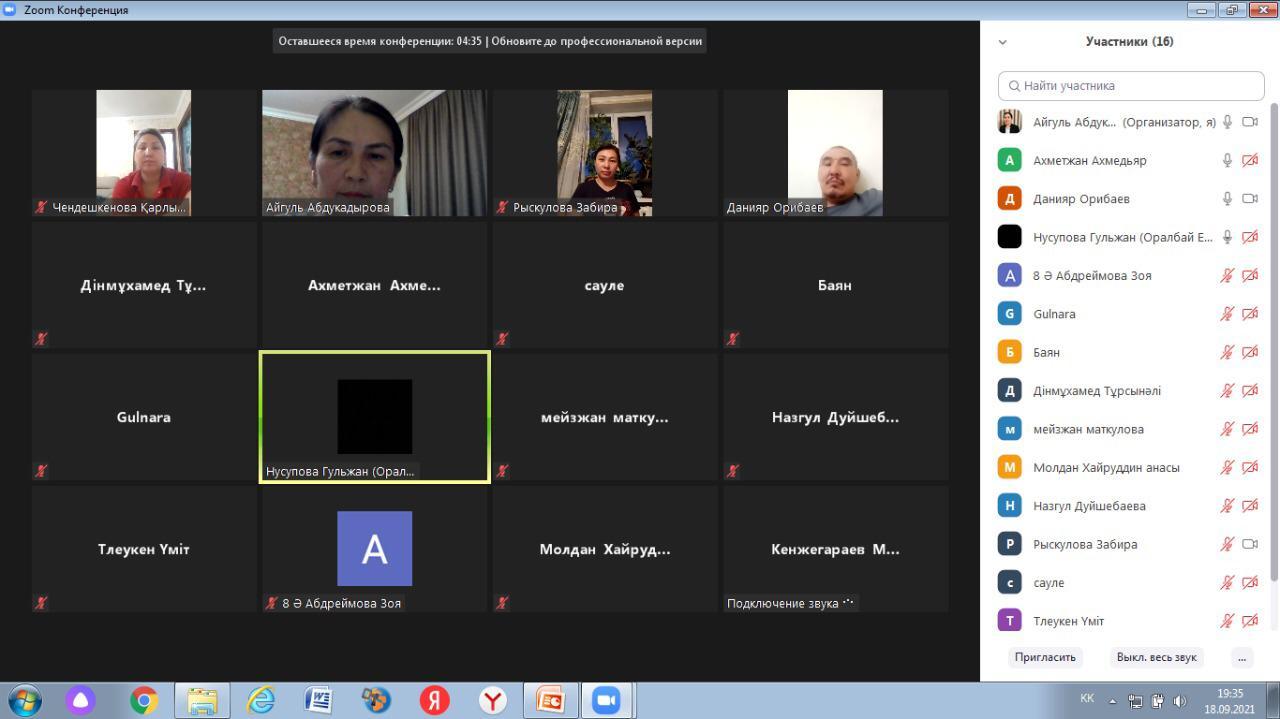Click camera icon next to Данияр Орибаев

(1249, 199)
